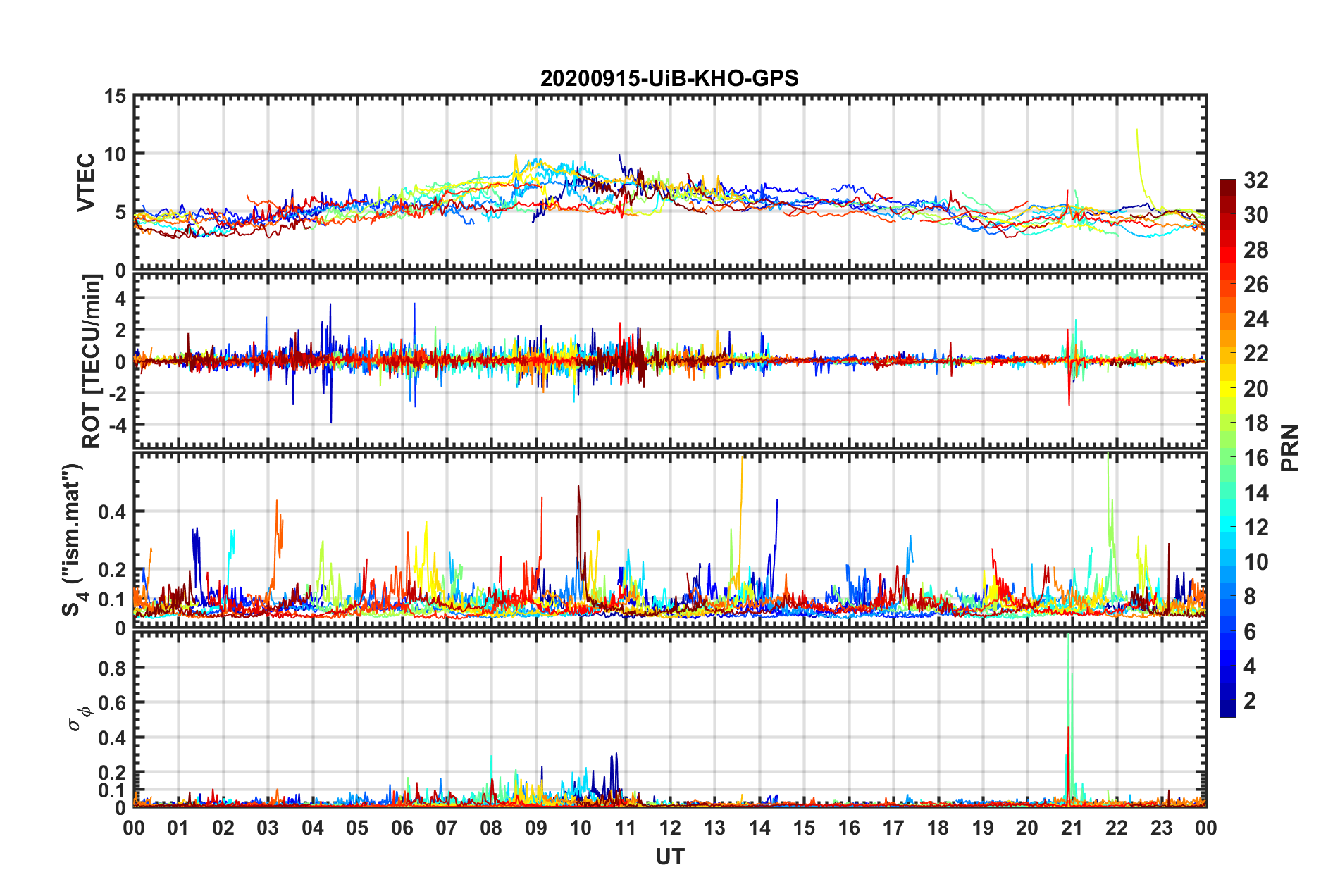This screenshot has width=1340, height=896.
Task: Click S4 y-tick label 0.4
Action: click(x=112, y=512)
